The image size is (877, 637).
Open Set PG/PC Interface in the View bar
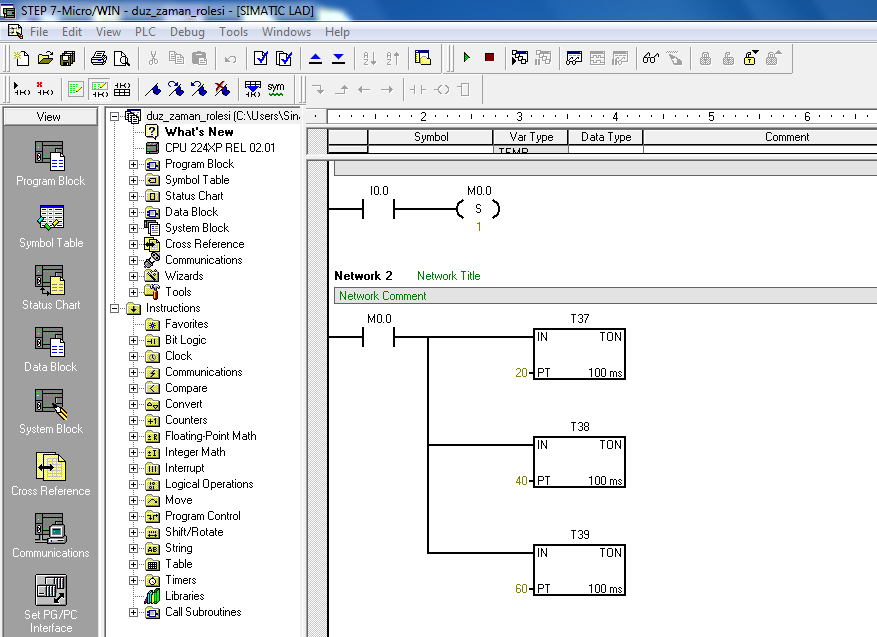coord(50,604)
